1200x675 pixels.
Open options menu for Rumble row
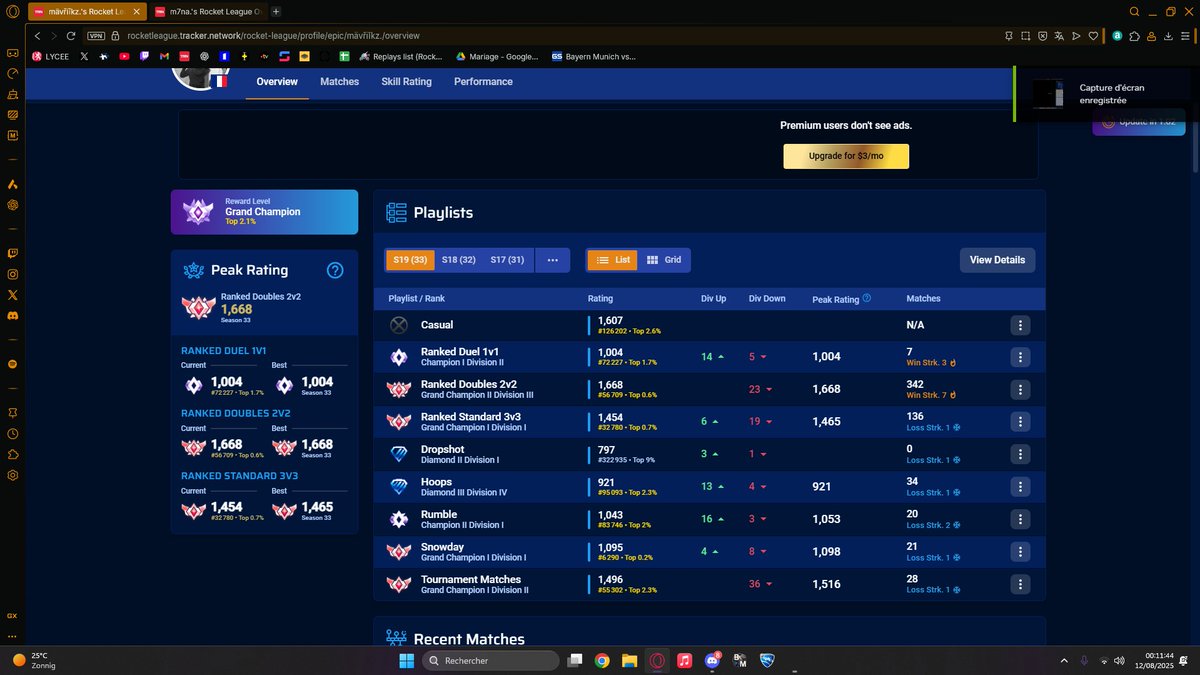1020,520
